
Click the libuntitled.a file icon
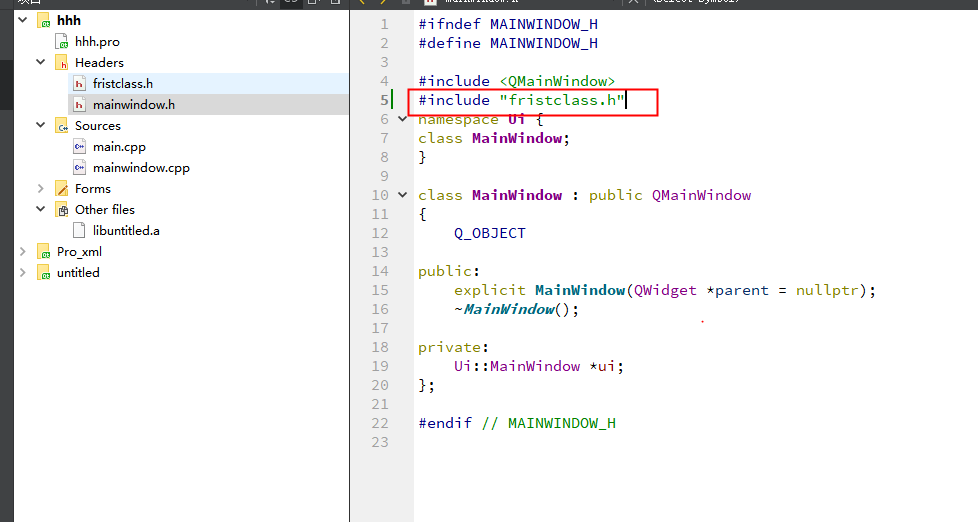[x=79, y=231]
